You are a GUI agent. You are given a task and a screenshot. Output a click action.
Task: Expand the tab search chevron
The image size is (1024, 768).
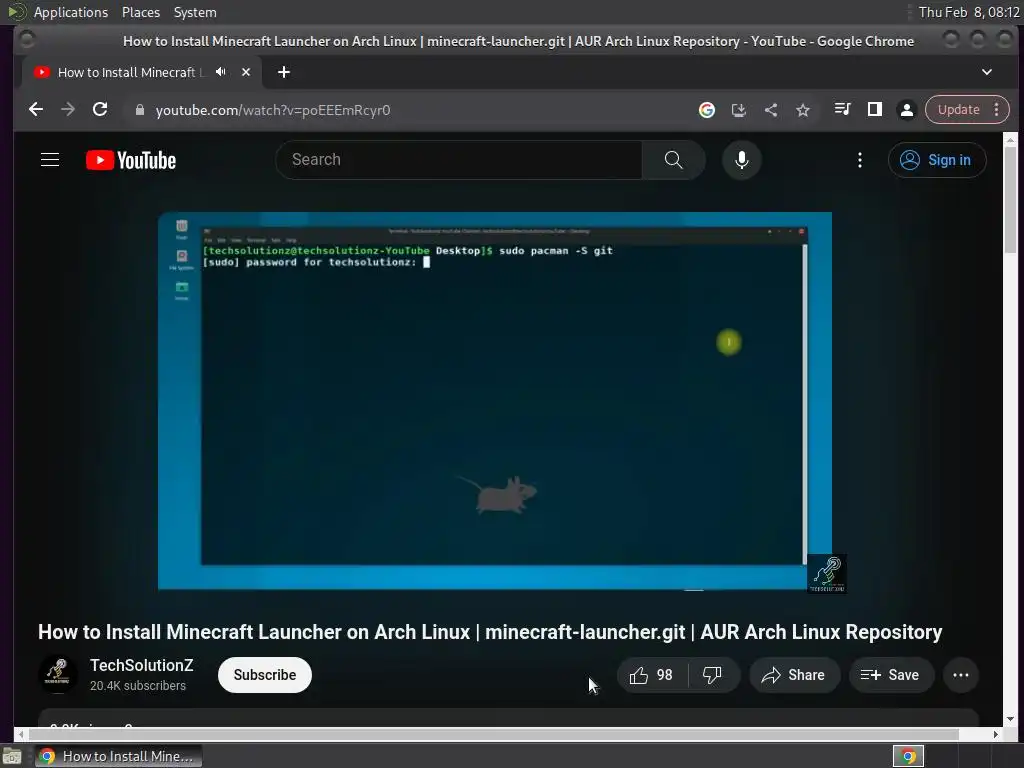coord(987,72)
